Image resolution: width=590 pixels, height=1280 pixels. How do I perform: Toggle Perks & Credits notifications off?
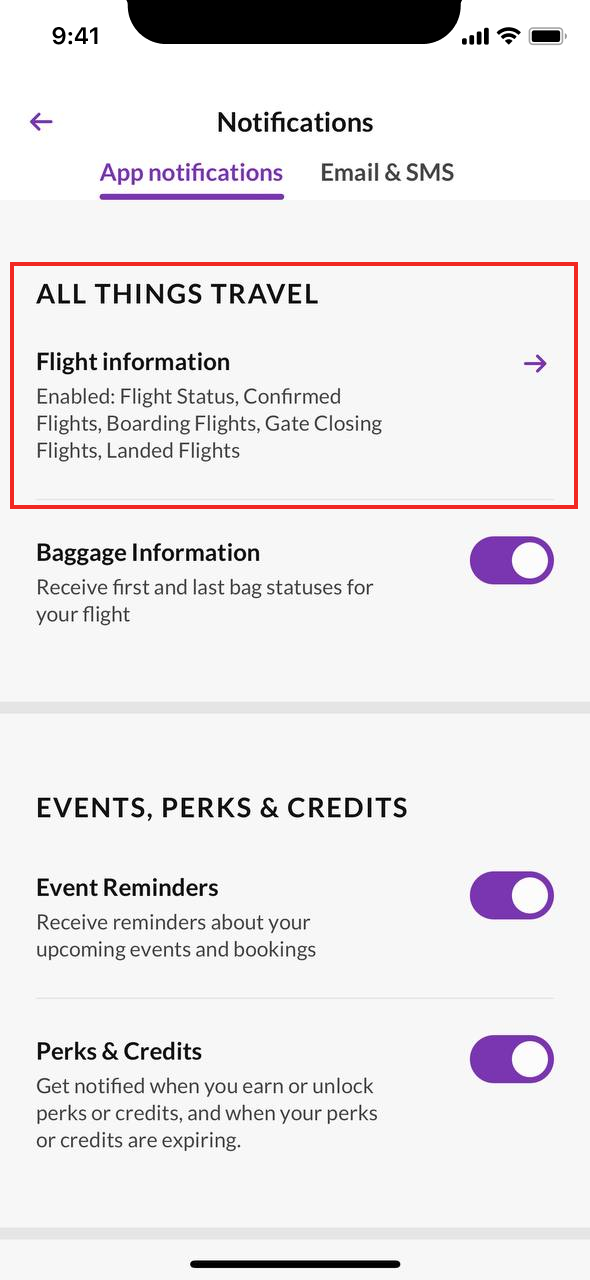click(x=512, y=1059)
